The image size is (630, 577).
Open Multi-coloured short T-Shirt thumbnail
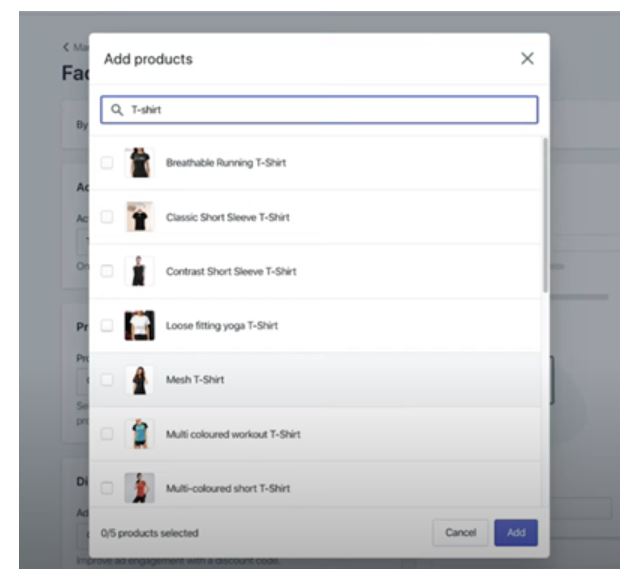pos(139,488)
